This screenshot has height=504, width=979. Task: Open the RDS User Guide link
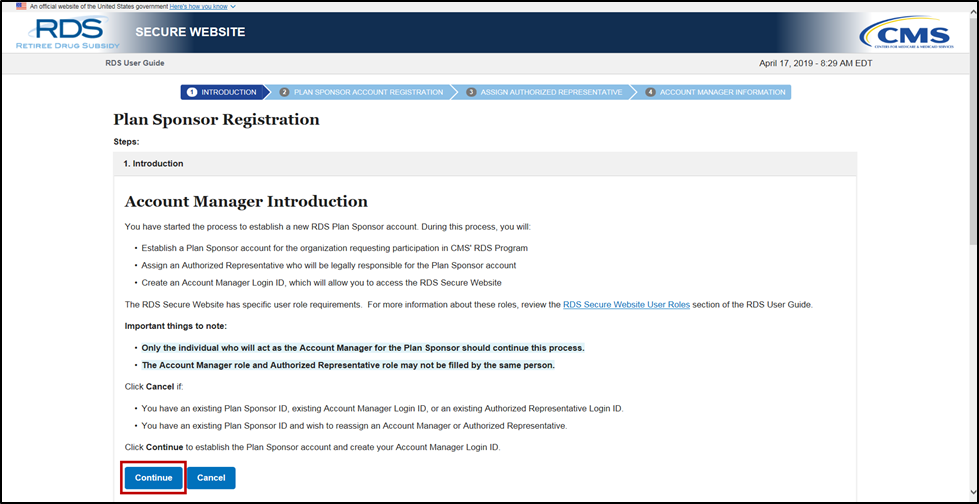pos(135,63)
